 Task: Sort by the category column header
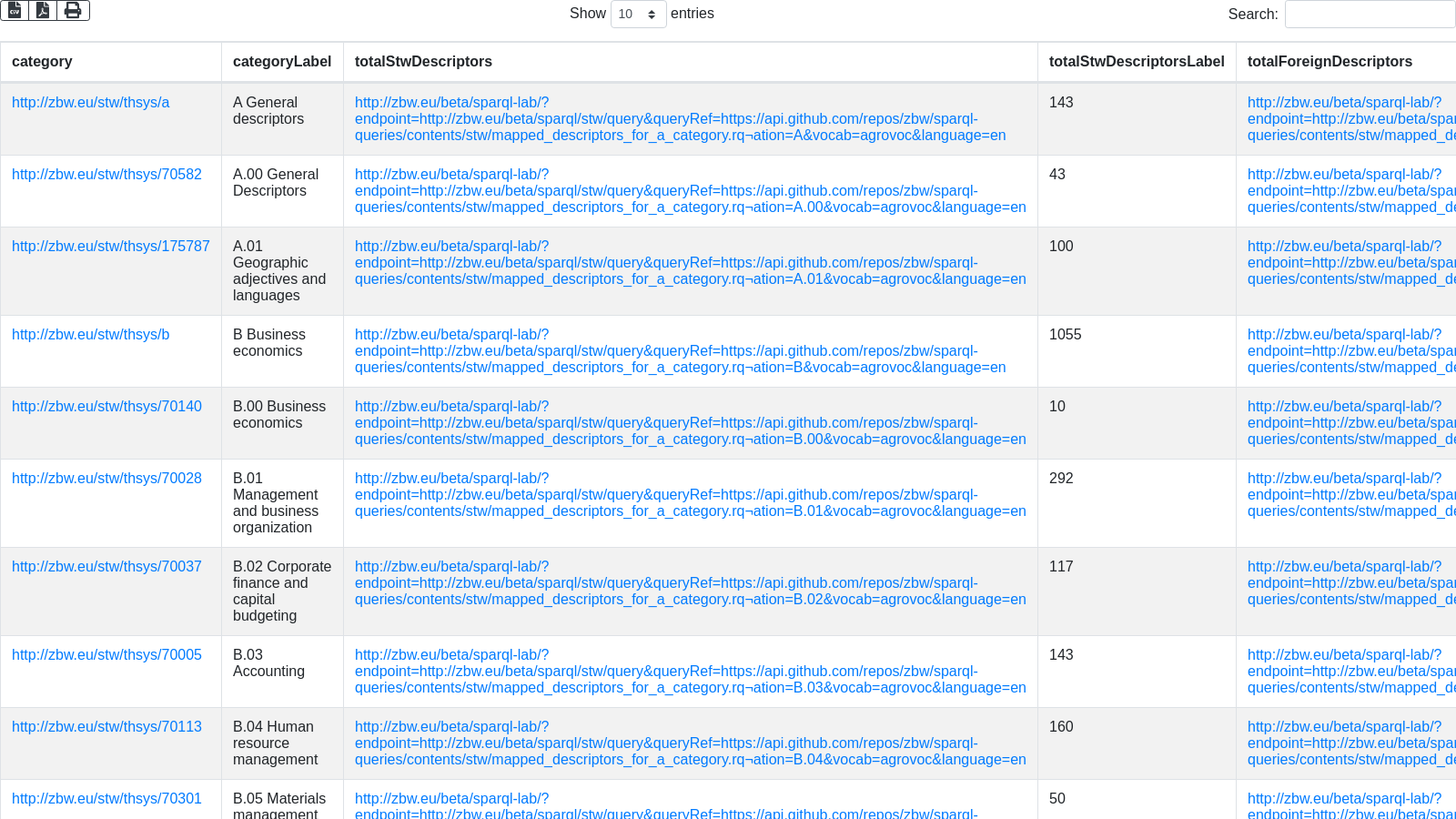(42, 62)
